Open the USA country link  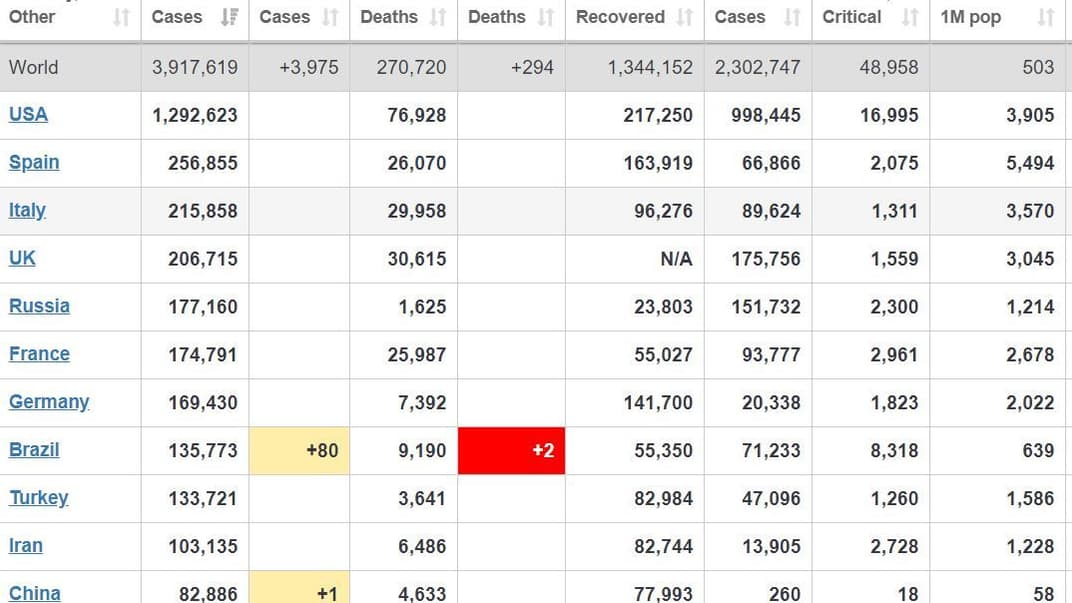(x=28, y=114)
